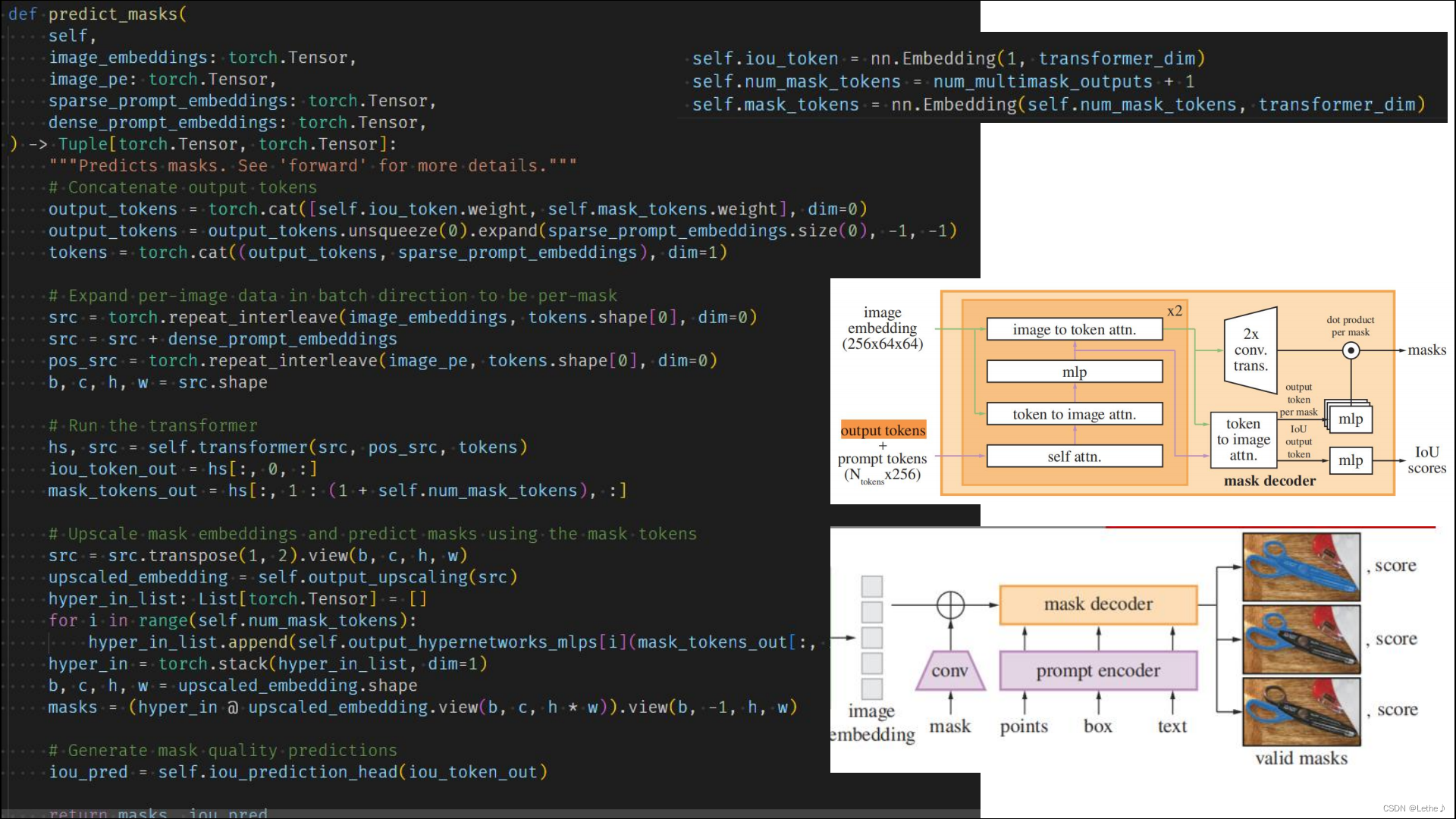Select the self attn. block
This screenshot has height=819, width=1456.
click(x=1074, y=457)
